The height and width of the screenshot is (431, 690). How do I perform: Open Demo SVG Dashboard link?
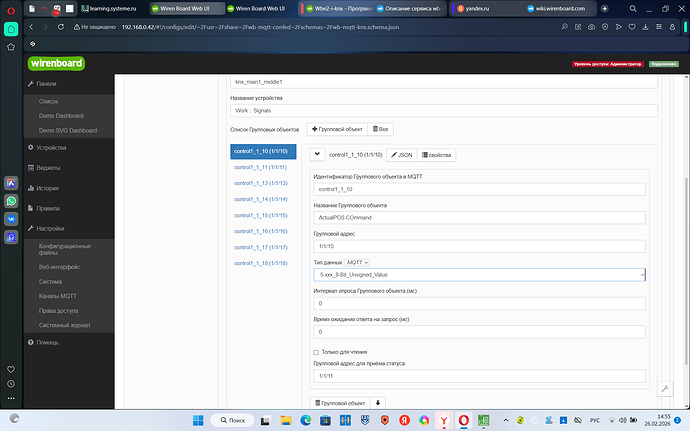(x=68, y=130)
